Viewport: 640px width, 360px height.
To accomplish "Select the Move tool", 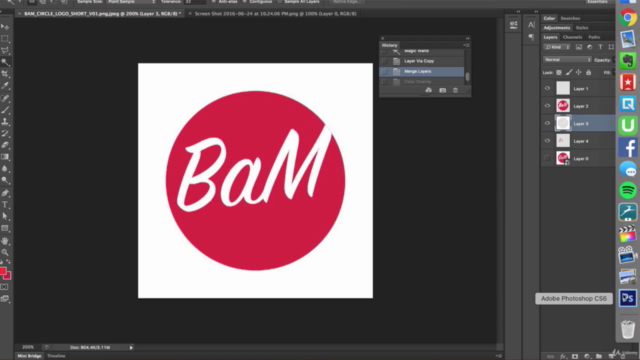I will click(5, 27).
